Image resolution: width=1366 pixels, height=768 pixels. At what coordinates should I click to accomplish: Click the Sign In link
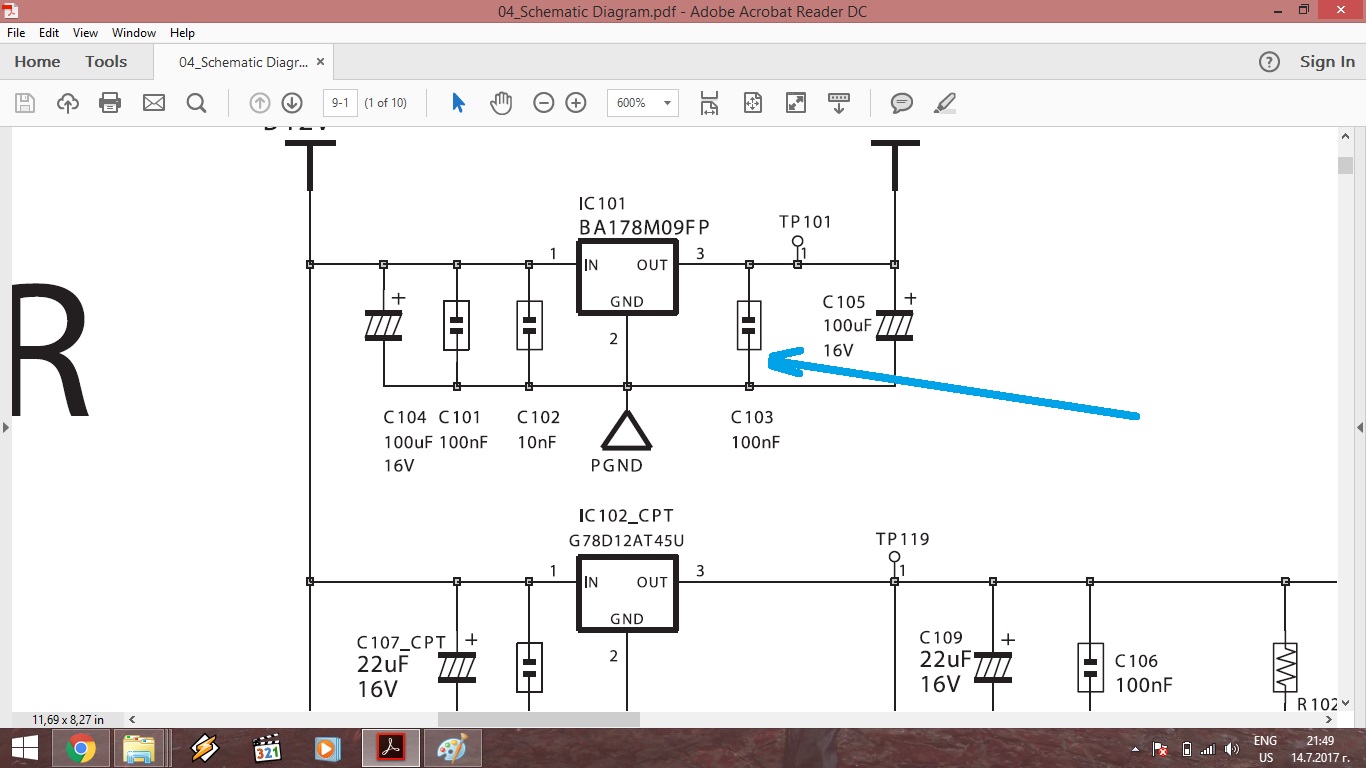[1327, 62]
